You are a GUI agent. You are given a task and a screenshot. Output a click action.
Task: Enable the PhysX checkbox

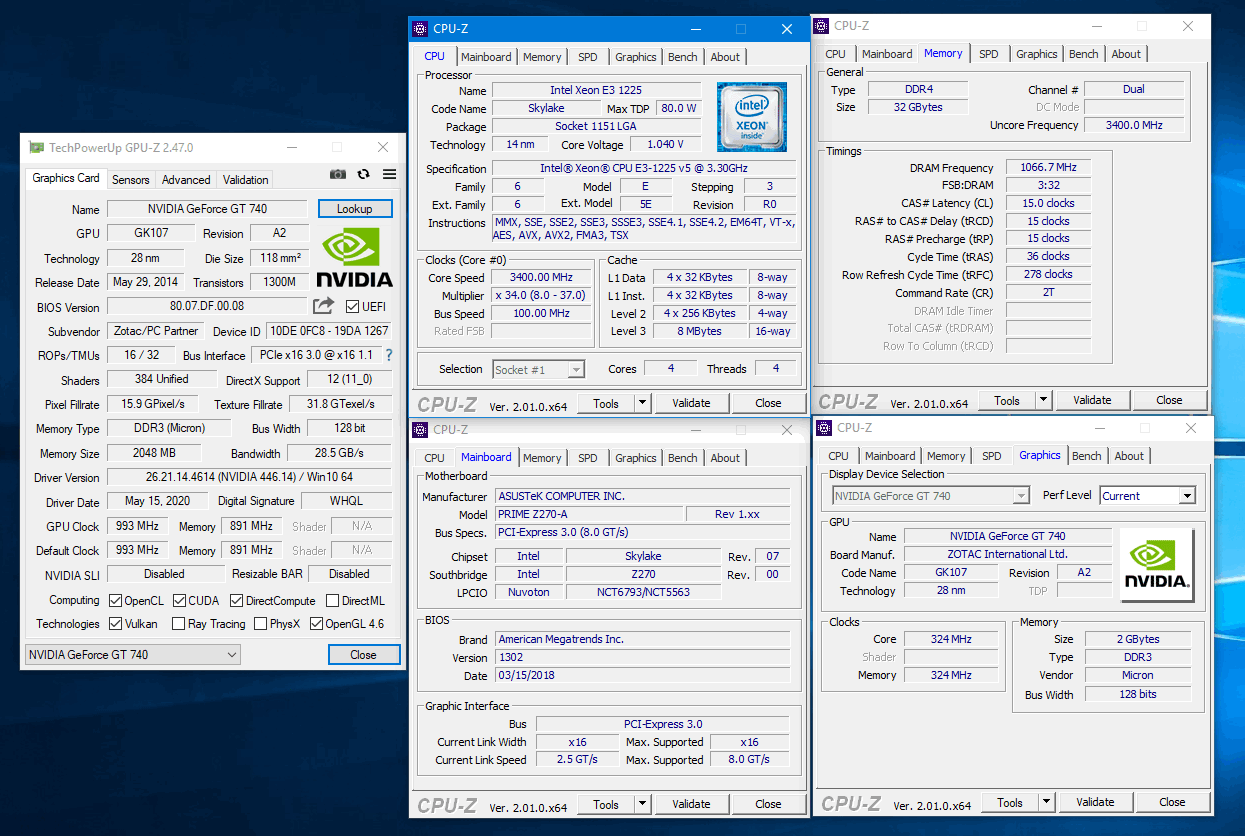pos(260,624)
